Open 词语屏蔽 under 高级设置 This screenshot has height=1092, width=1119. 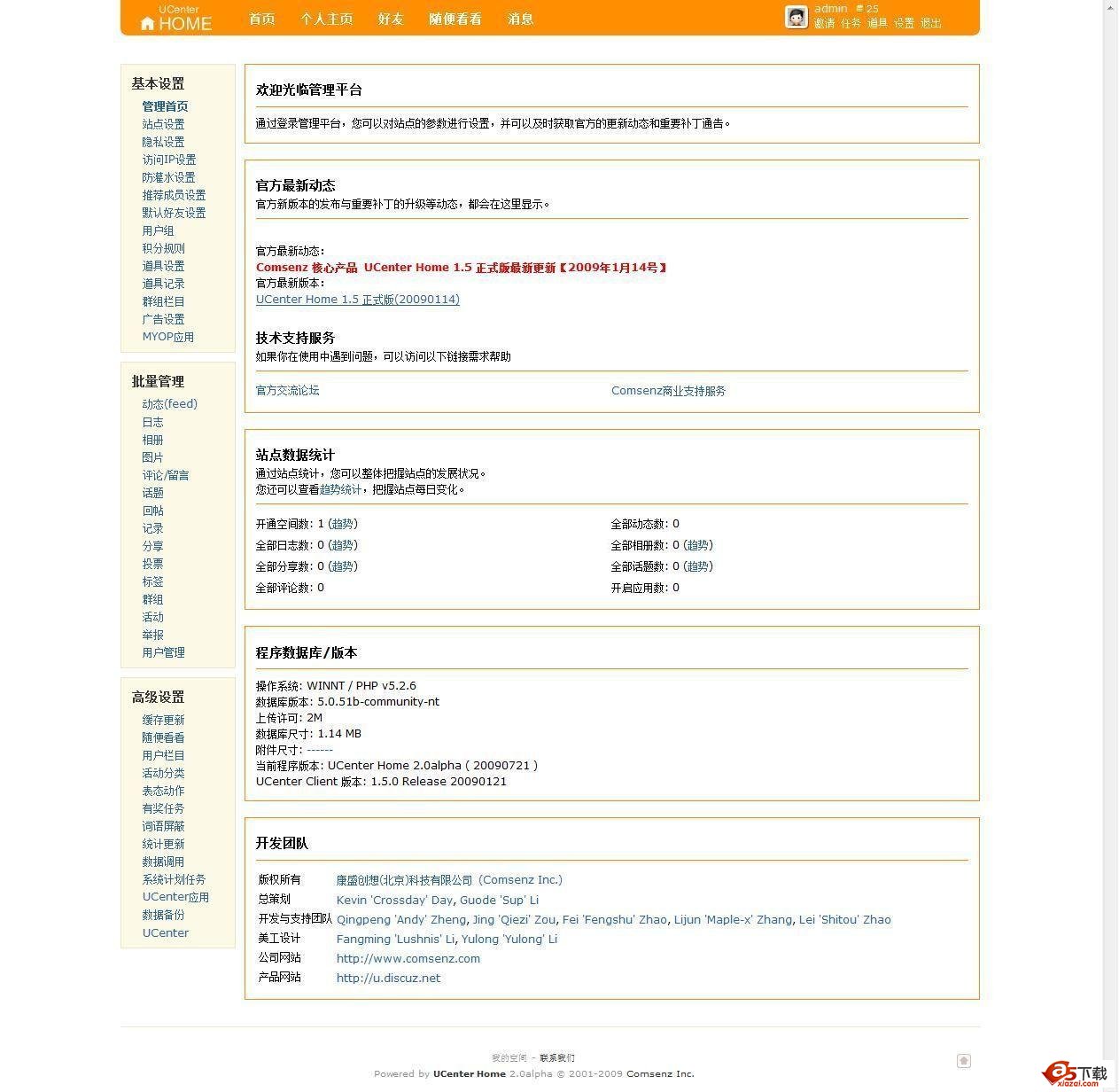click(163, 826)
